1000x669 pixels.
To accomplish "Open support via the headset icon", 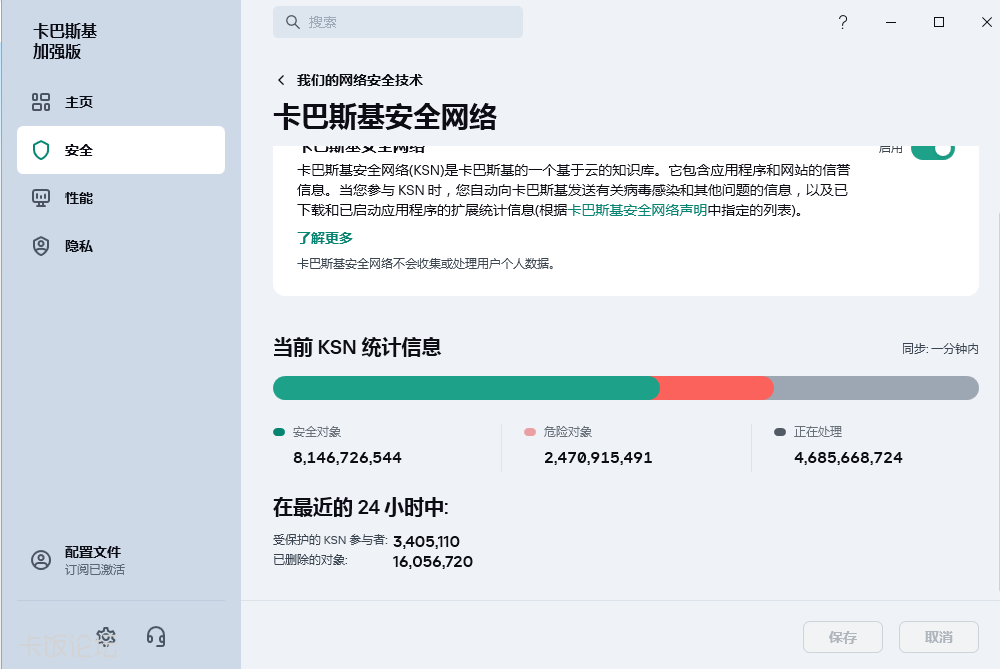I will pyautogui.click(x=156, y=636).
